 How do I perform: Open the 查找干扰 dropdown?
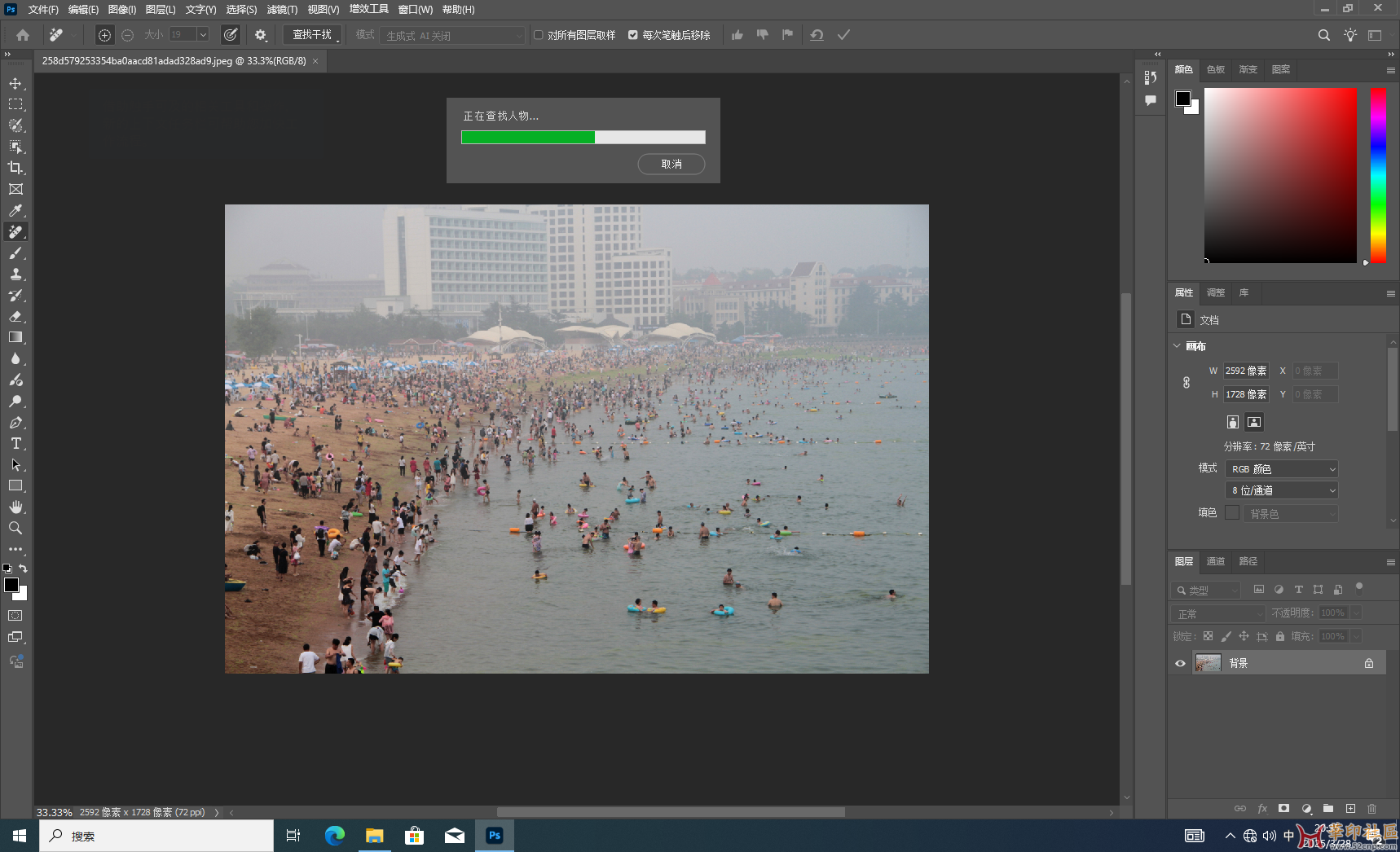point(313,35)
